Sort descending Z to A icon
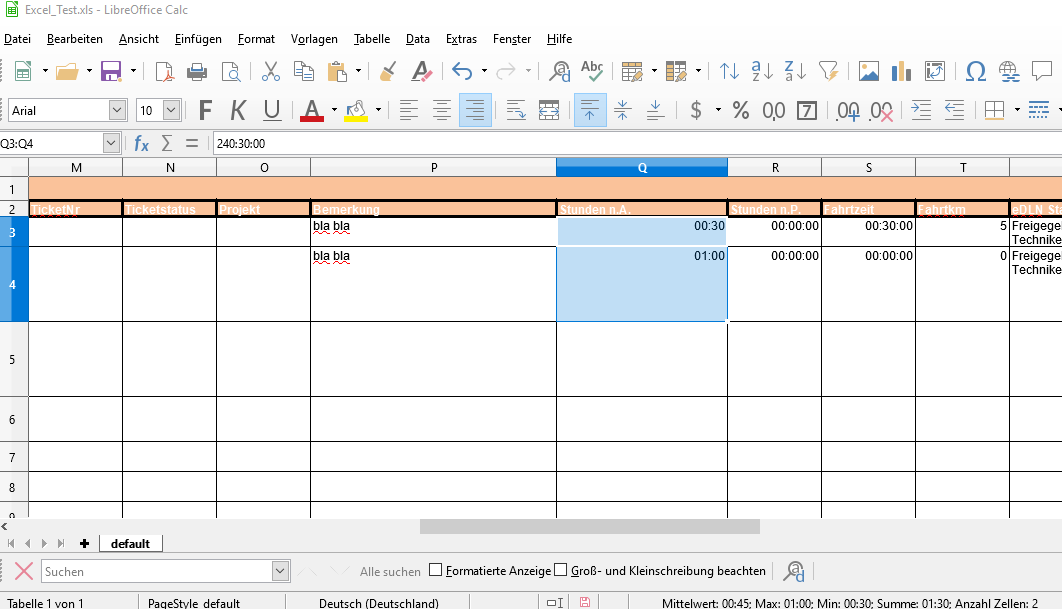The image size is (1062, 609). click(x=794, y=71)
